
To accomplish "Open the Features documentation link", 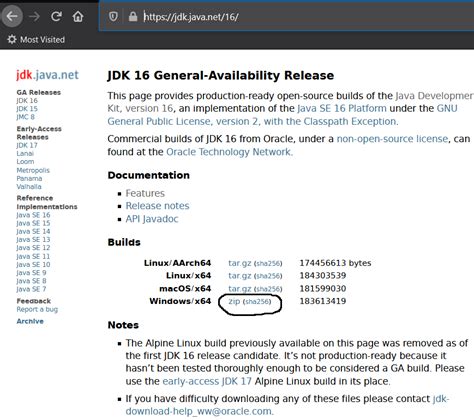I will coord(145,193).
